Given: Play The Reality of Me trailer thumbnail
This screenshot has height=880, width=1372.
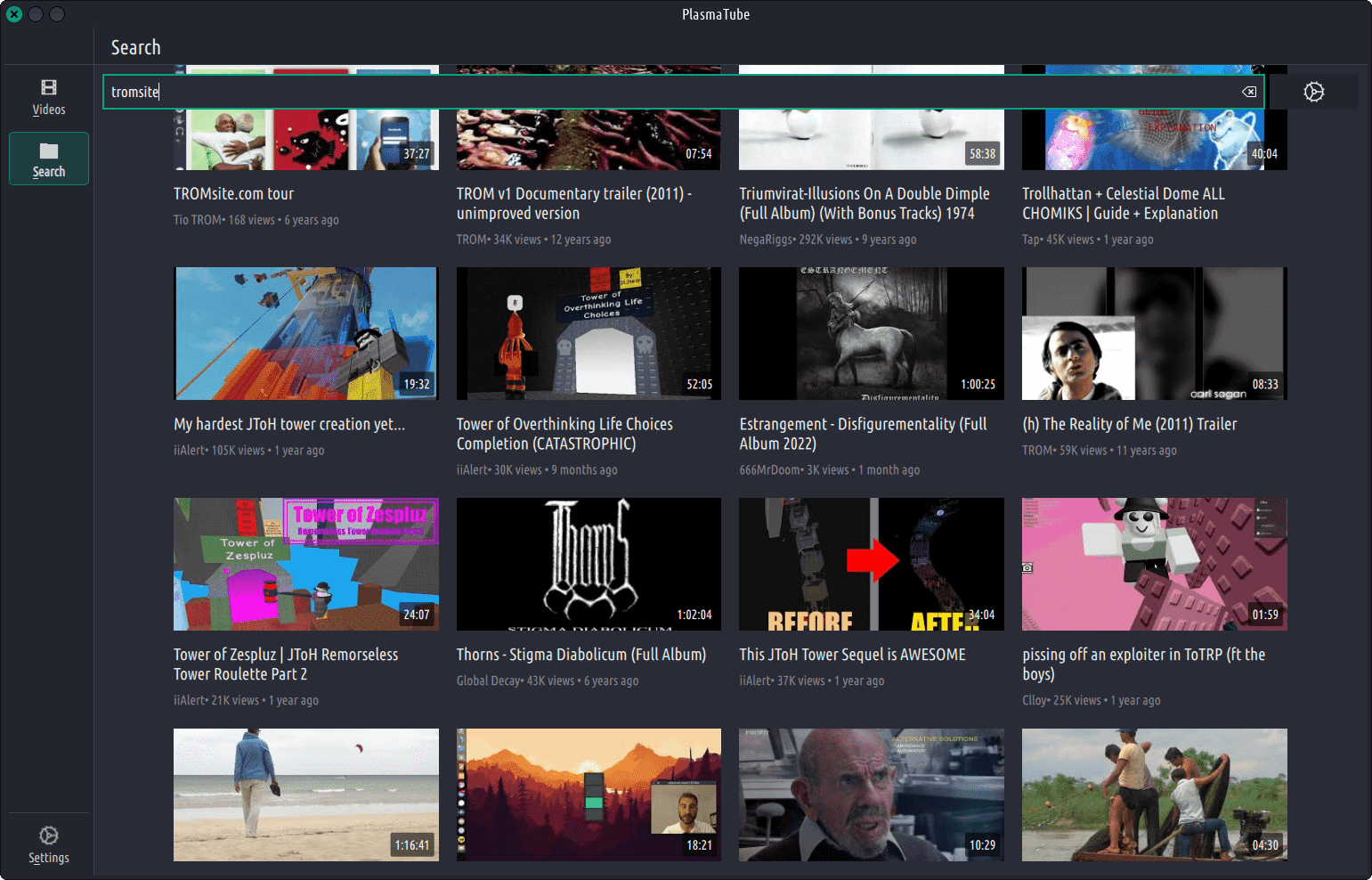Looking at the screenshot, I should 1154,333.
